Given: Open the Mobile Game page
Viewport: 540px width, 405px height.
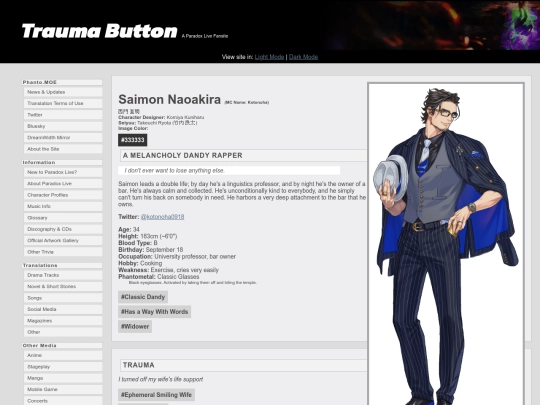Looking at the screenshot, I should [x=63, y=390].
